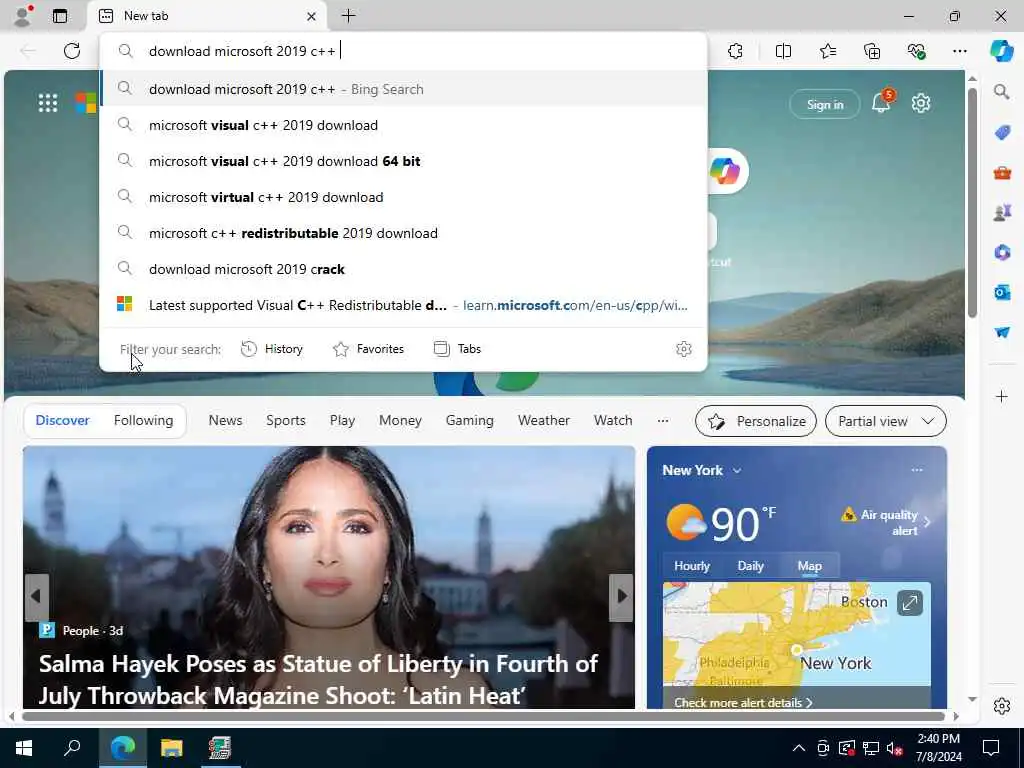Image resolution: width=1024 pixels, height=768 pixels.
Task: Show hidden system tray icons
Action: click(799, 748)
